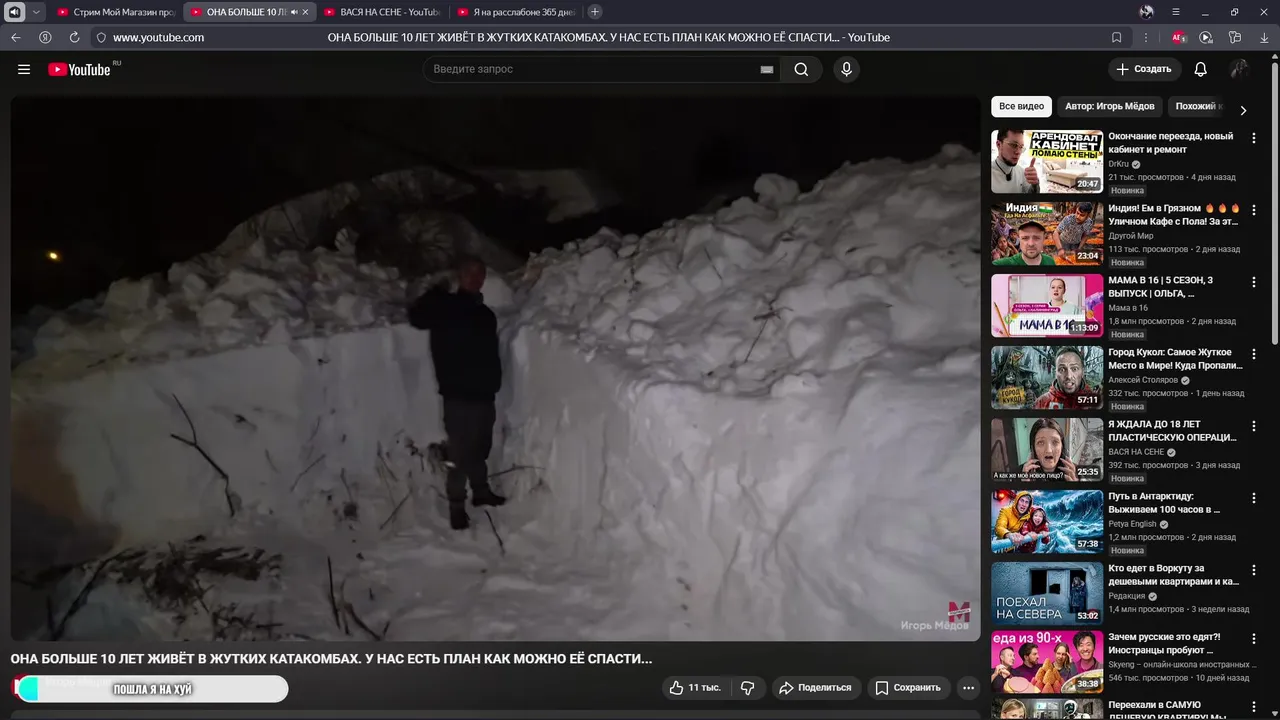Reload the page
1280x720 pixels.
click(74, 37)
